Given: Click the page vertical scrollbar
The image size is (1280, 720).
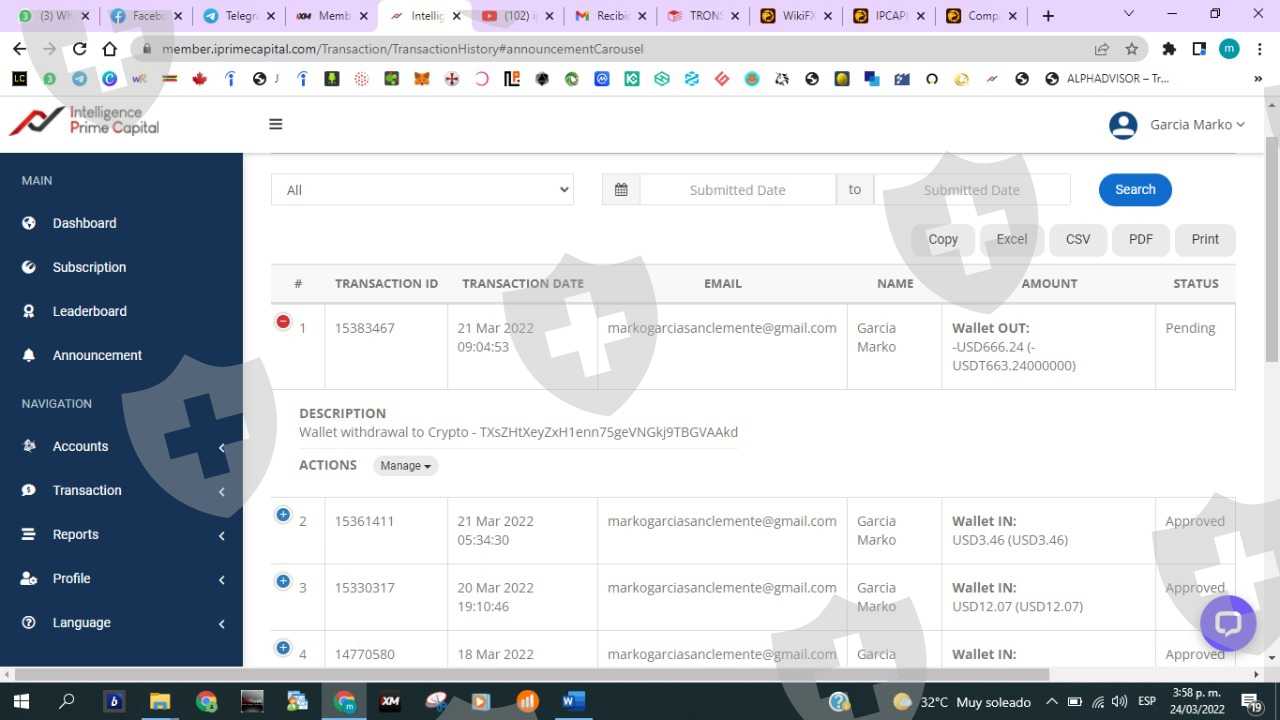Looking at the screenshot, I should (1272, 250).
